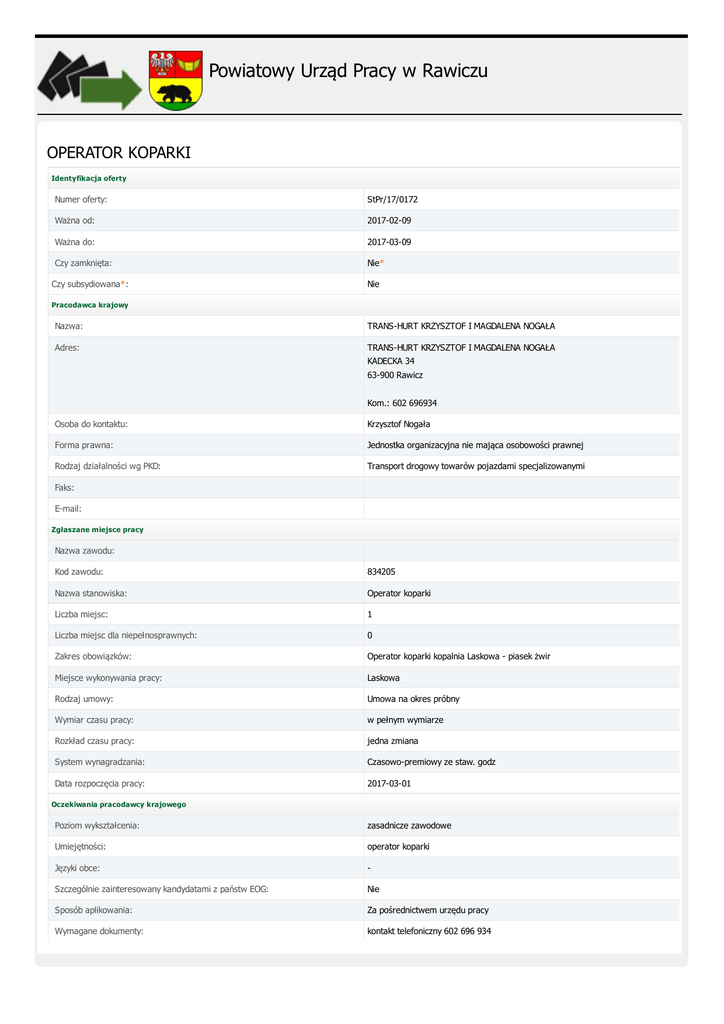Click the green arrow cards logo

point(89,80)
